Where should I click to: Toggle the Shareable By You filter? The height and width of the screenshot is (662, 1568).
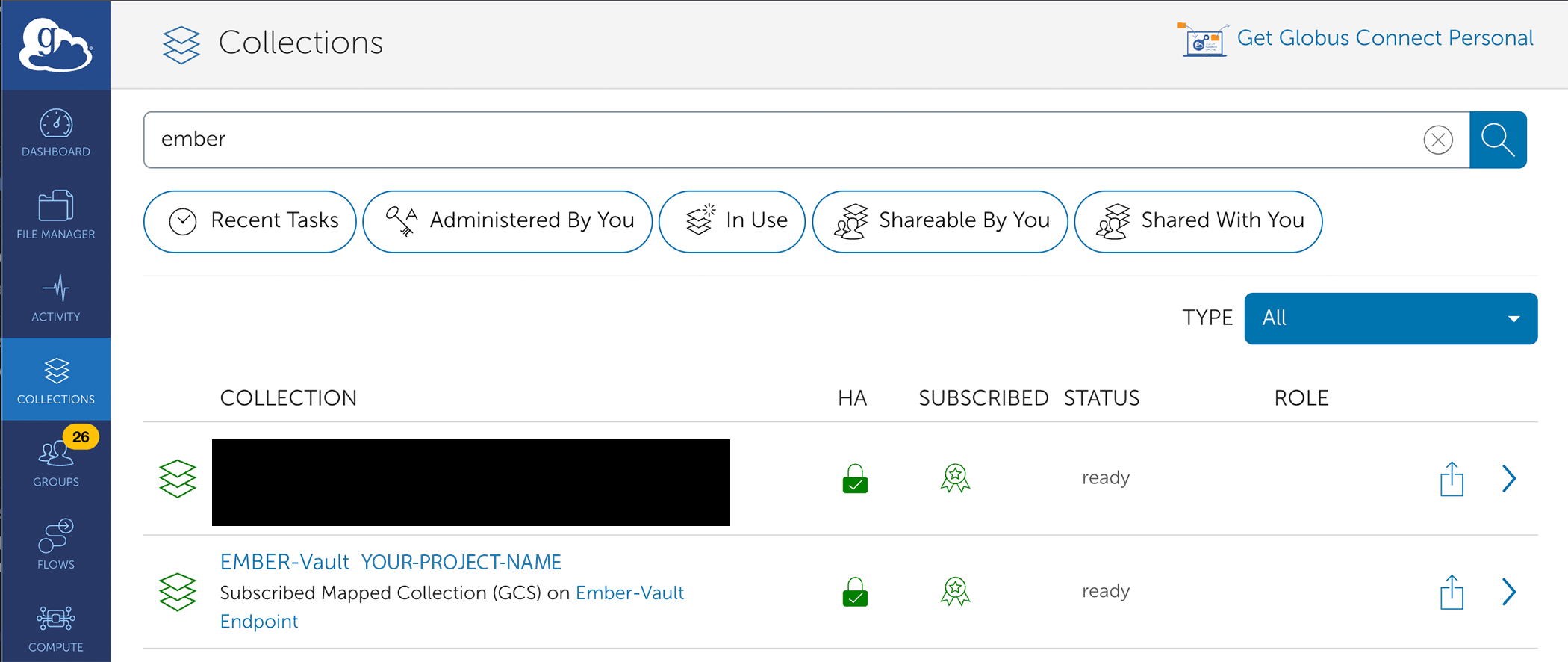[x=940, y=221]
